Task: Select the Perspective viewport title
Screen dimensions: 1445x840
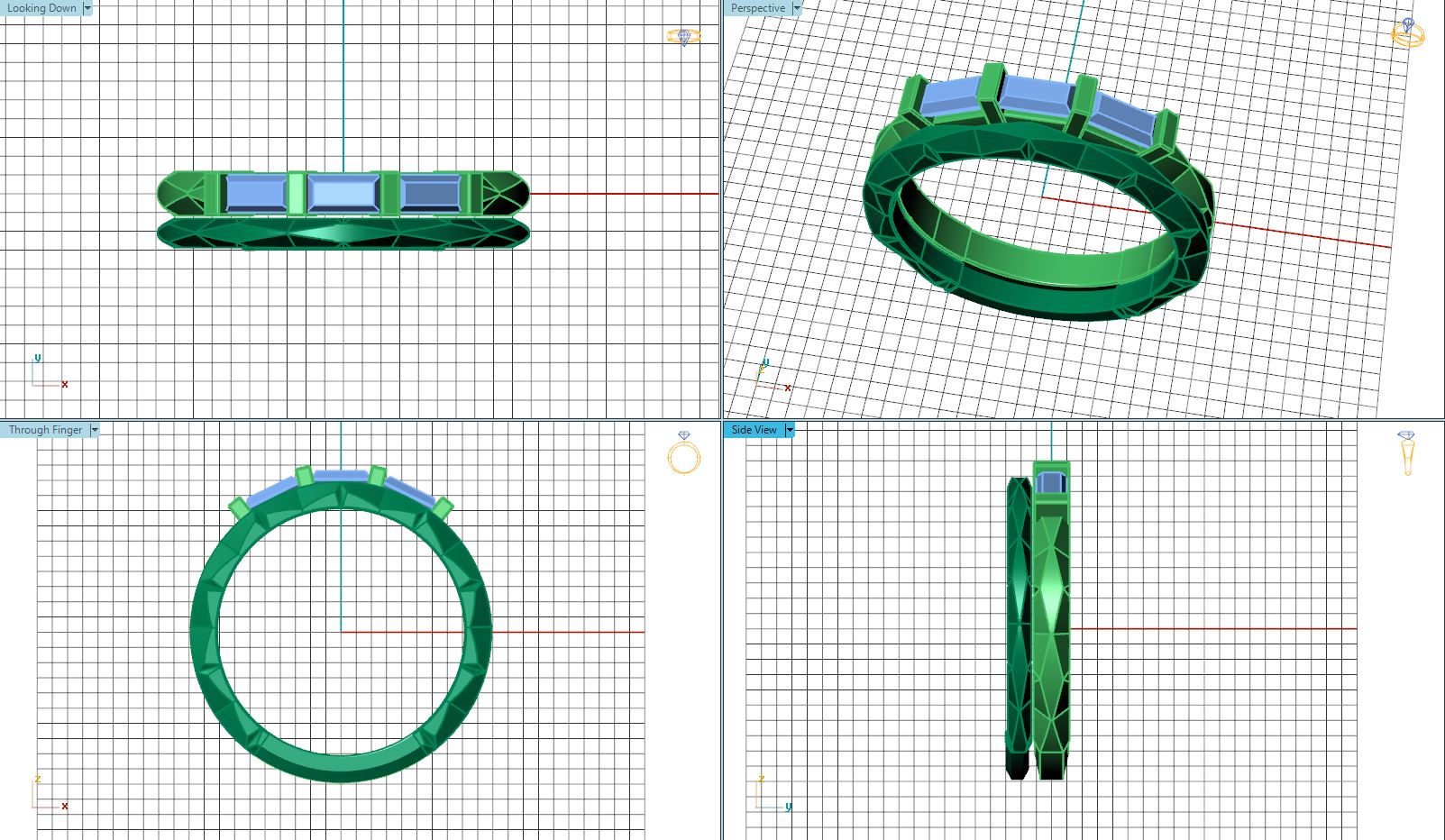Action: tap(757, 8)
